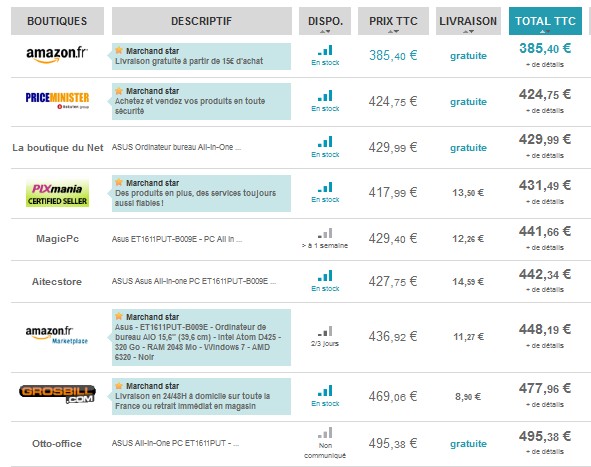Open the La boutique du Net link
Image resolution: width=591 pixels, height=467 pixels.
[x=57, y=147]
